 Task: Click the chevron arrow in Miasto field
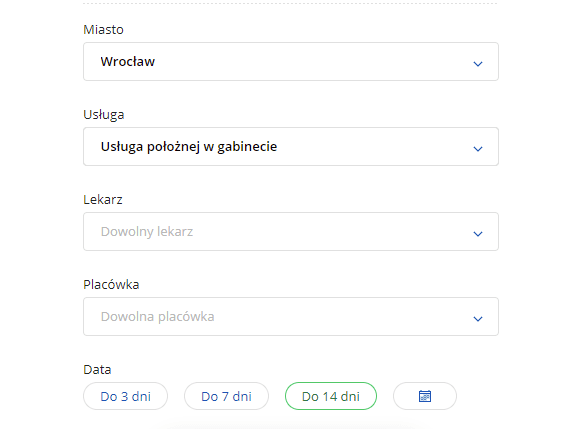point(478,64)
